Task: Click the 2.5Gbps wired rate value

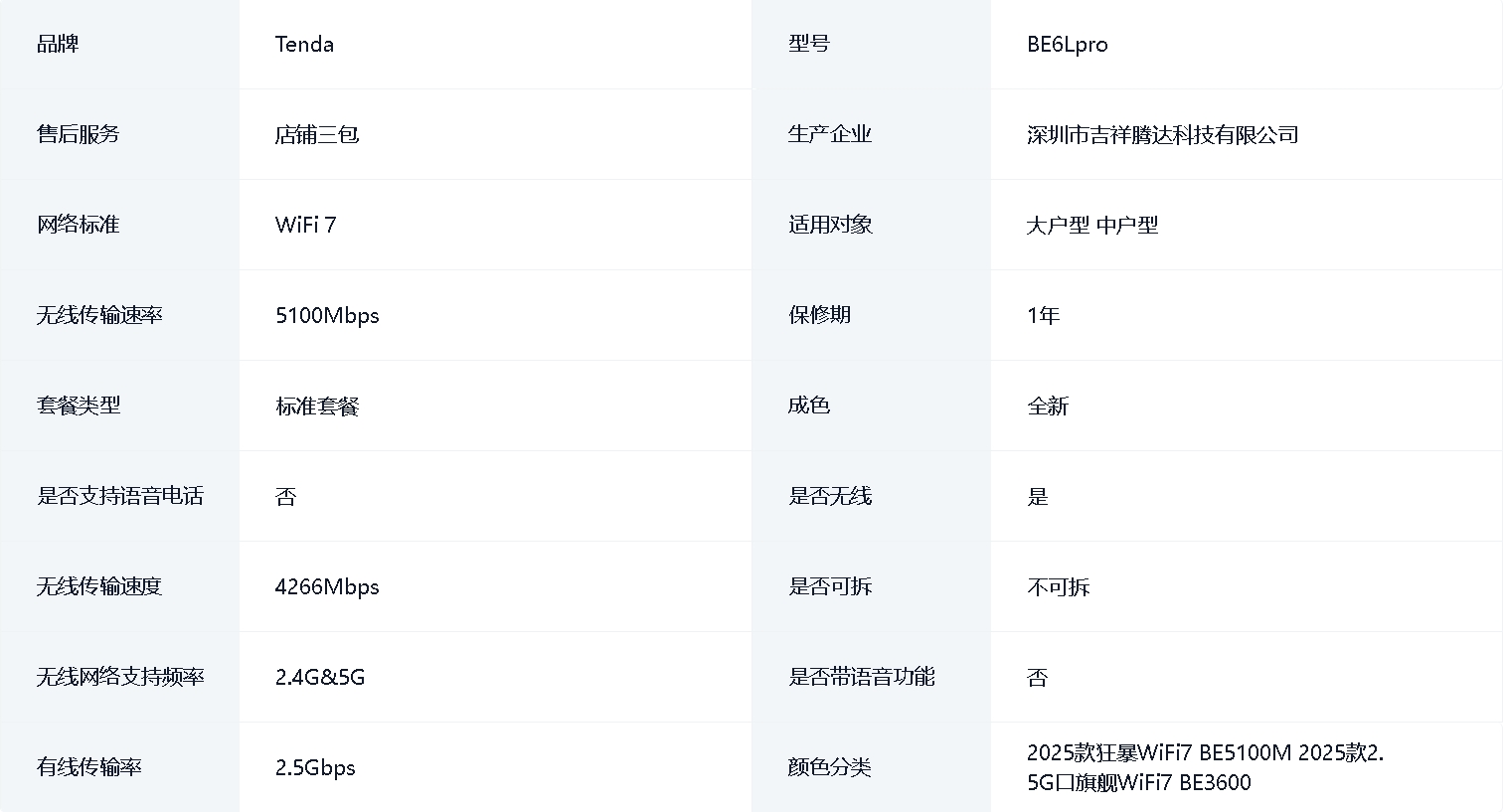Action: tap(315, 768)
